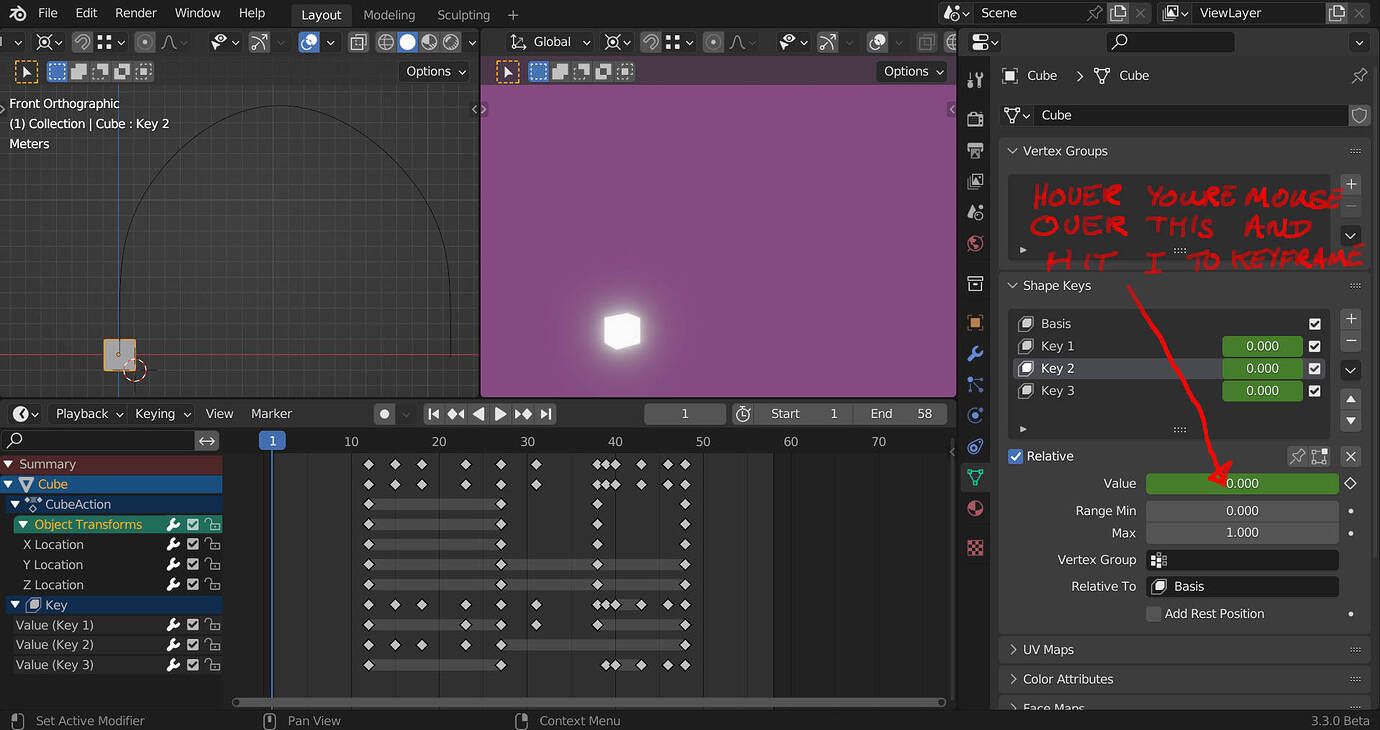Jump to the timeline start frame

click(x=433, y=414)
